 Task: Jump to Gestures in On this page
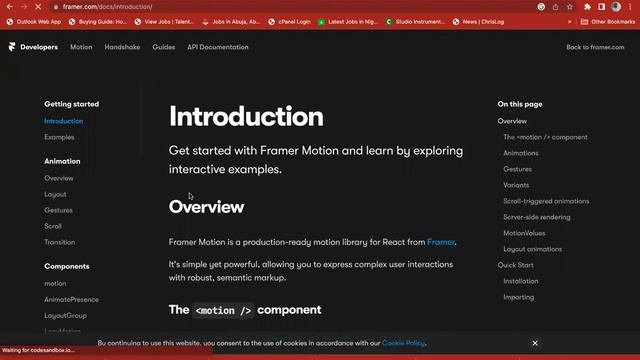[518, 169]
